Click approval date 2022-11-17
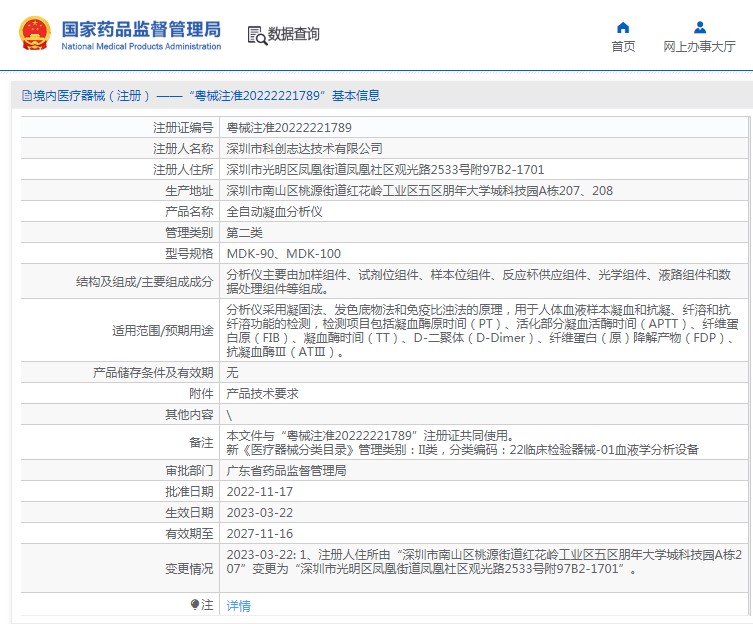Viewport: 753px width, 624px height. tap(259, 492)
